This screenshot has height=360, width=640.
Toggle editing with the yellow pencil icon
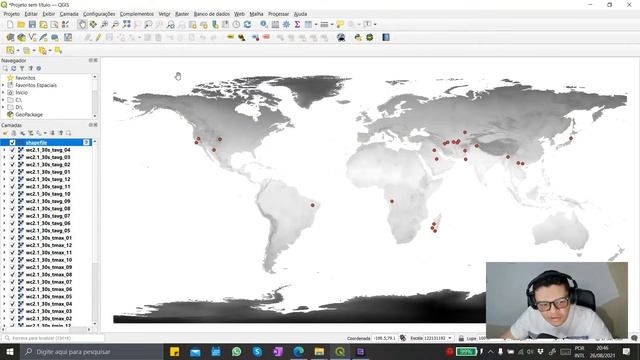click(x=98, y=38)
